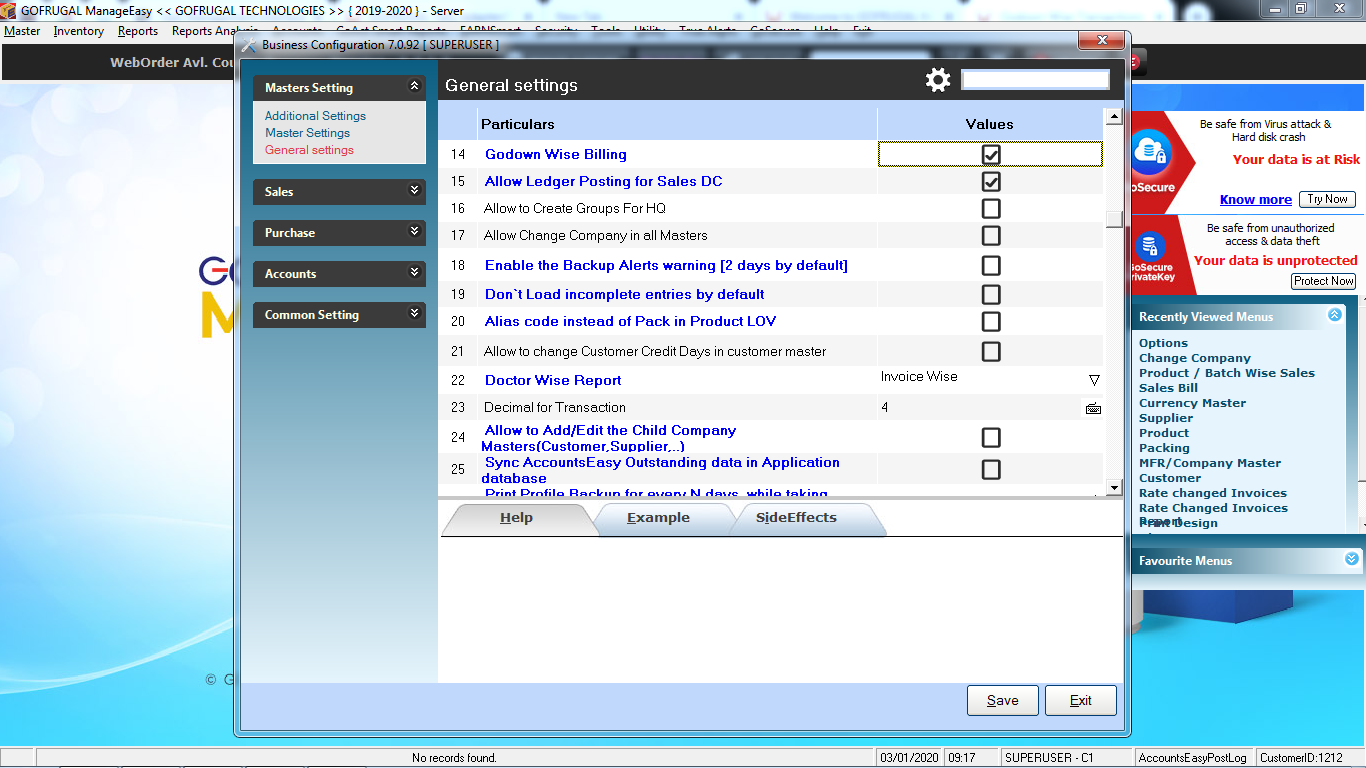Open the Master menu
The height and width of the screenshot is (768, 1366).
click(22, 31)
